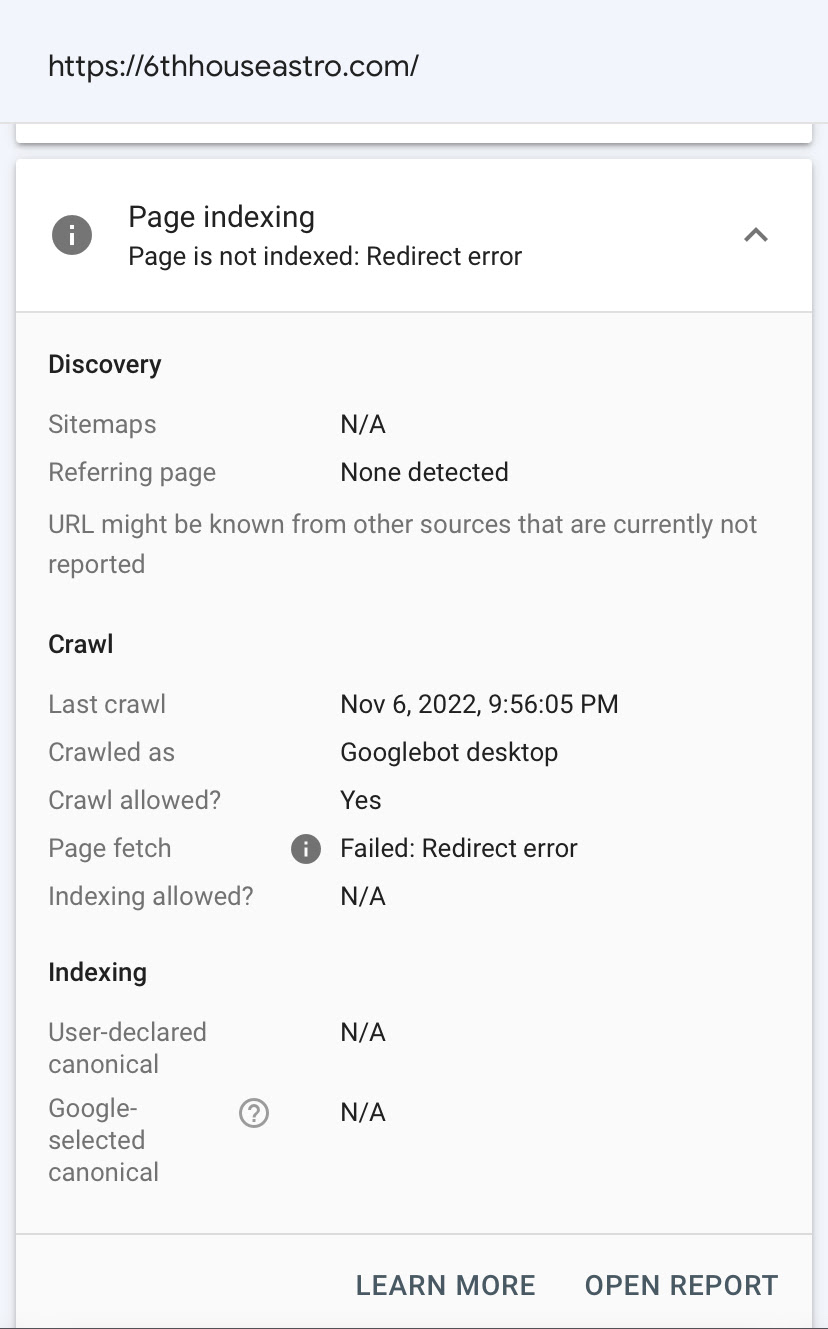Click the Crawl allowed 'Yes' value
The image size is (828, 1329).
pyautogui.click(x=360, y=800)
